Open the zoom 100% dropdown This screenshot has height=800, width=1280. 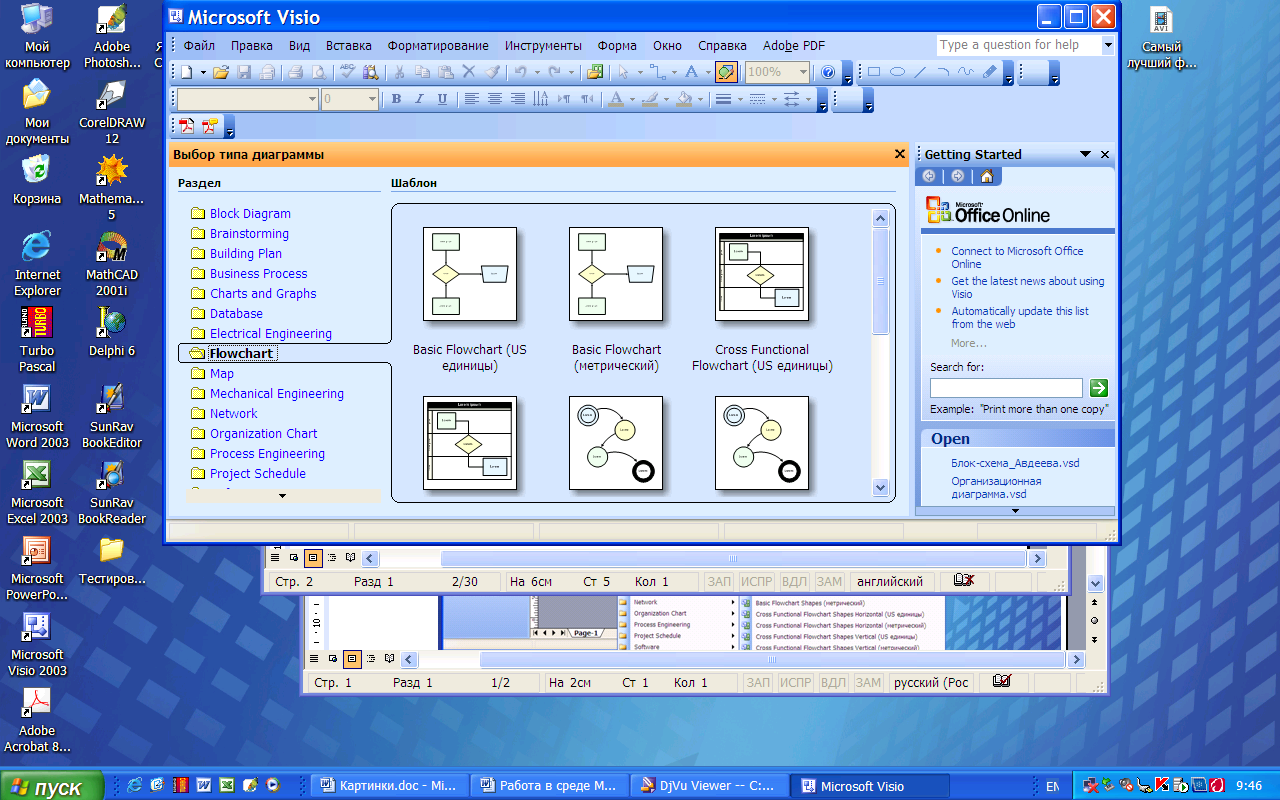[x=803, y=72]
